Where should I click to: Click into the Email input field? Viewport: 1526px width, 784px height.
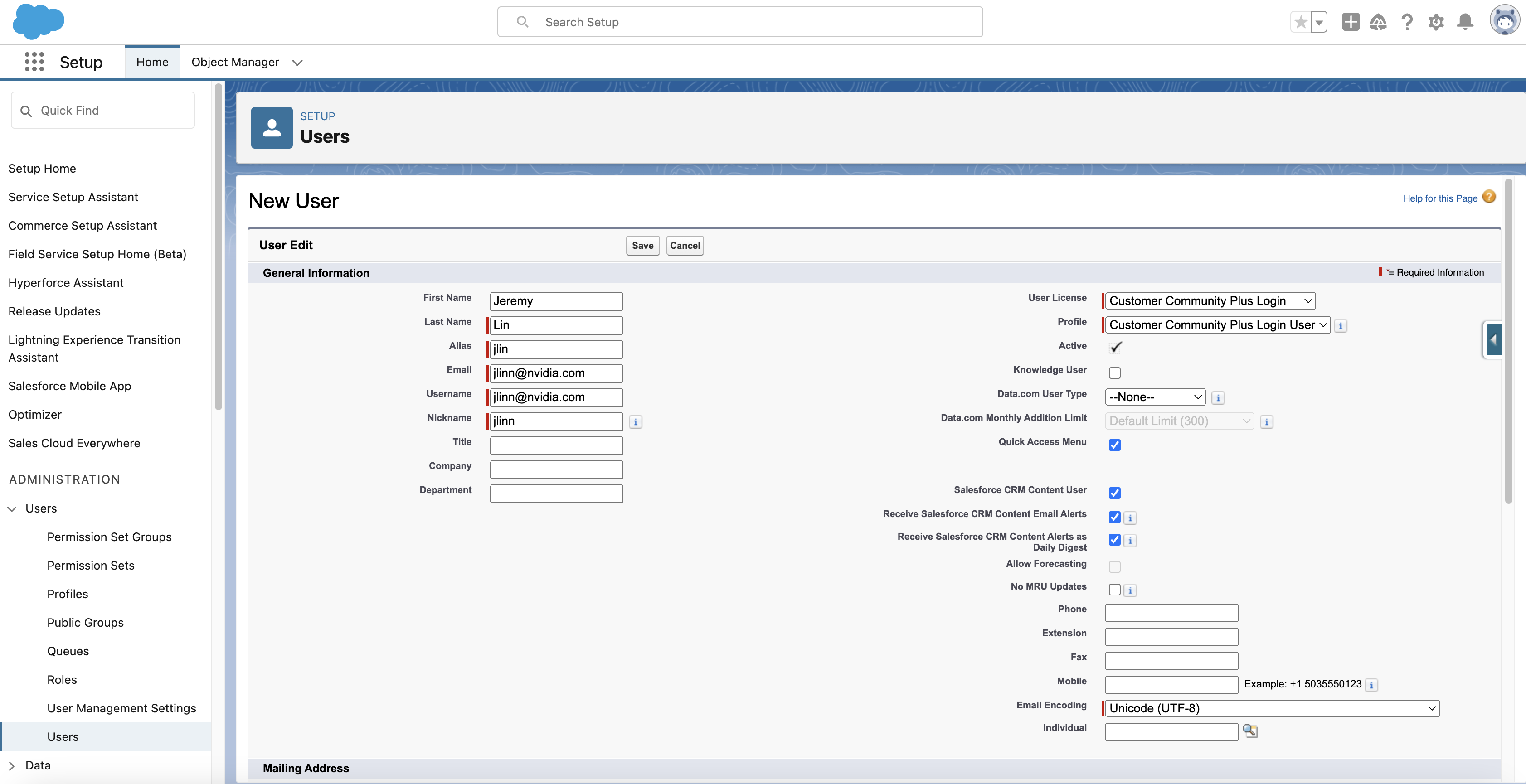[556, 373]
